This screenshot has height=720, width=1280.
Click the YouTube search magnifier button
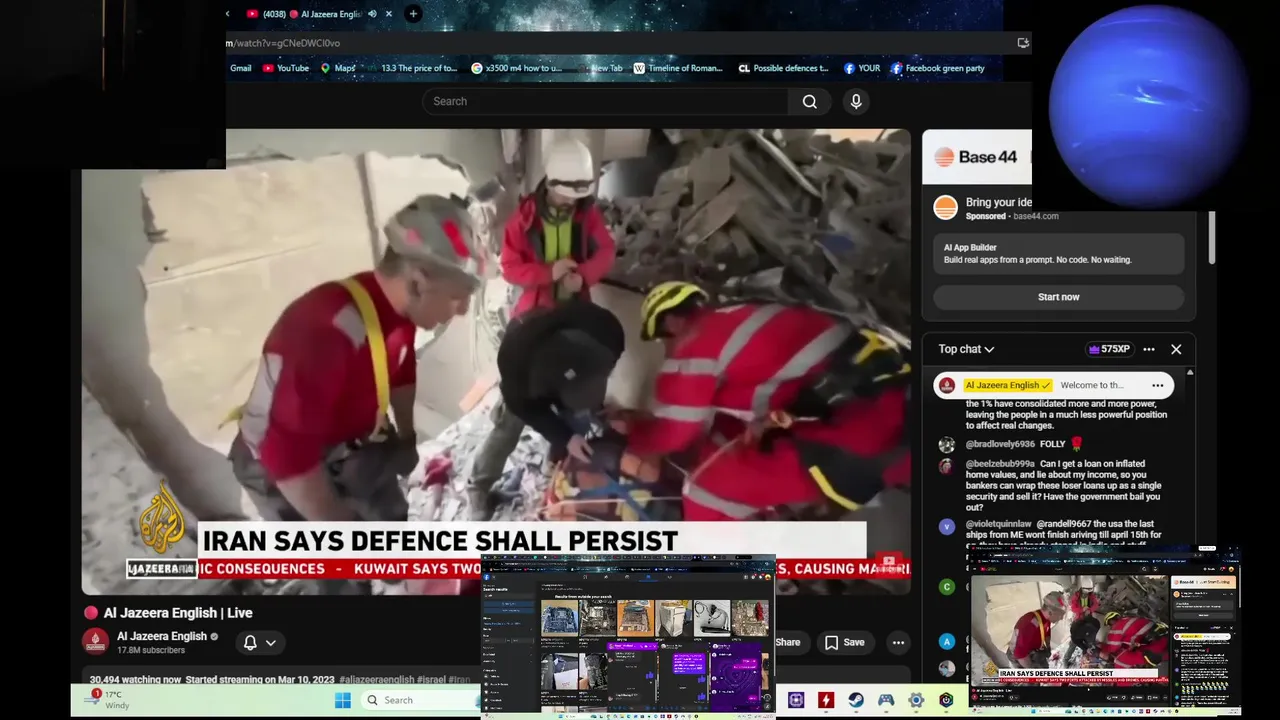809,101
